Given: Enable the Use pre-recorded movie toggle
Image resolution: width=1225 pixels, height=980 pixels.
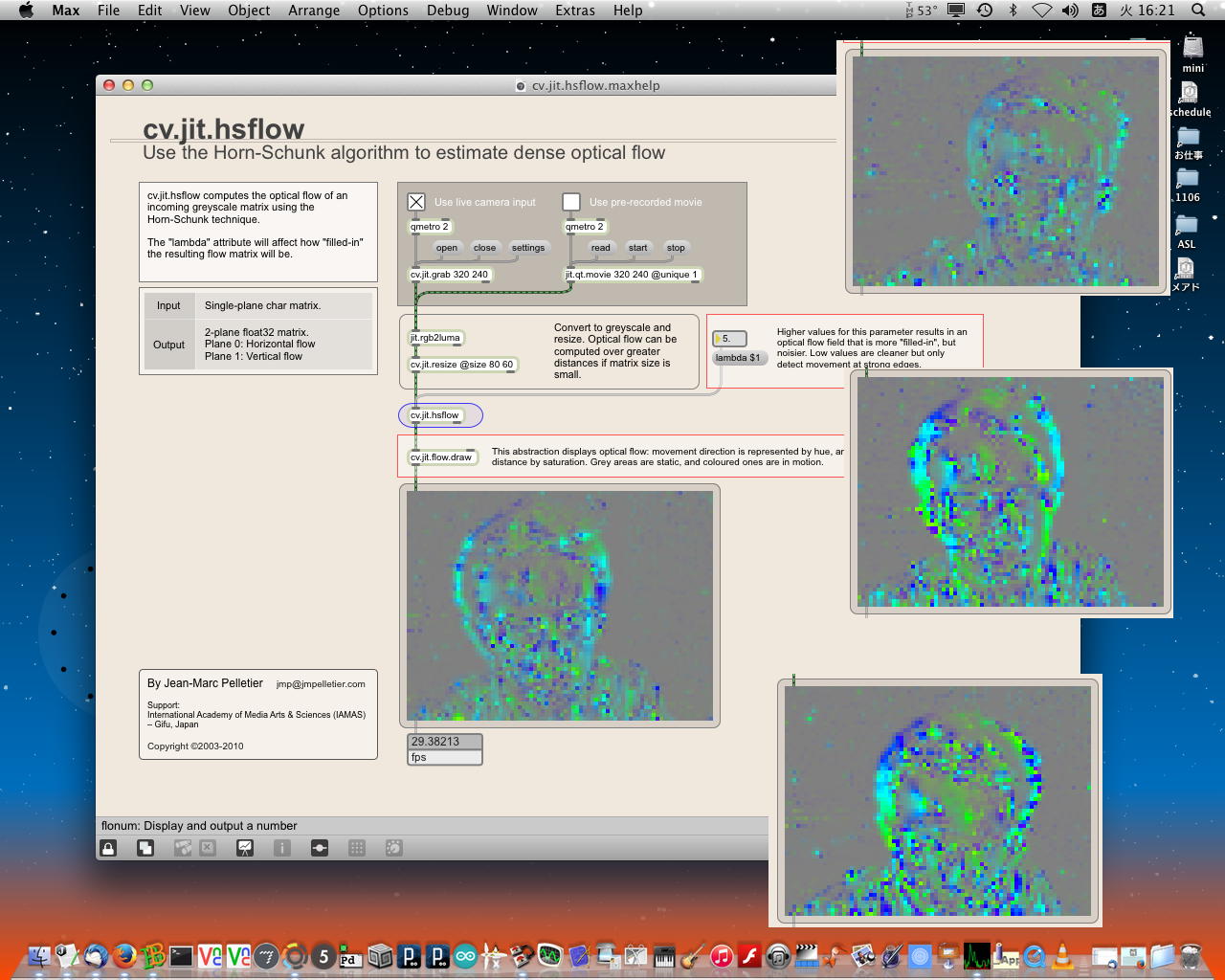Looking at the screenshot, I should (x=571, y=202).
